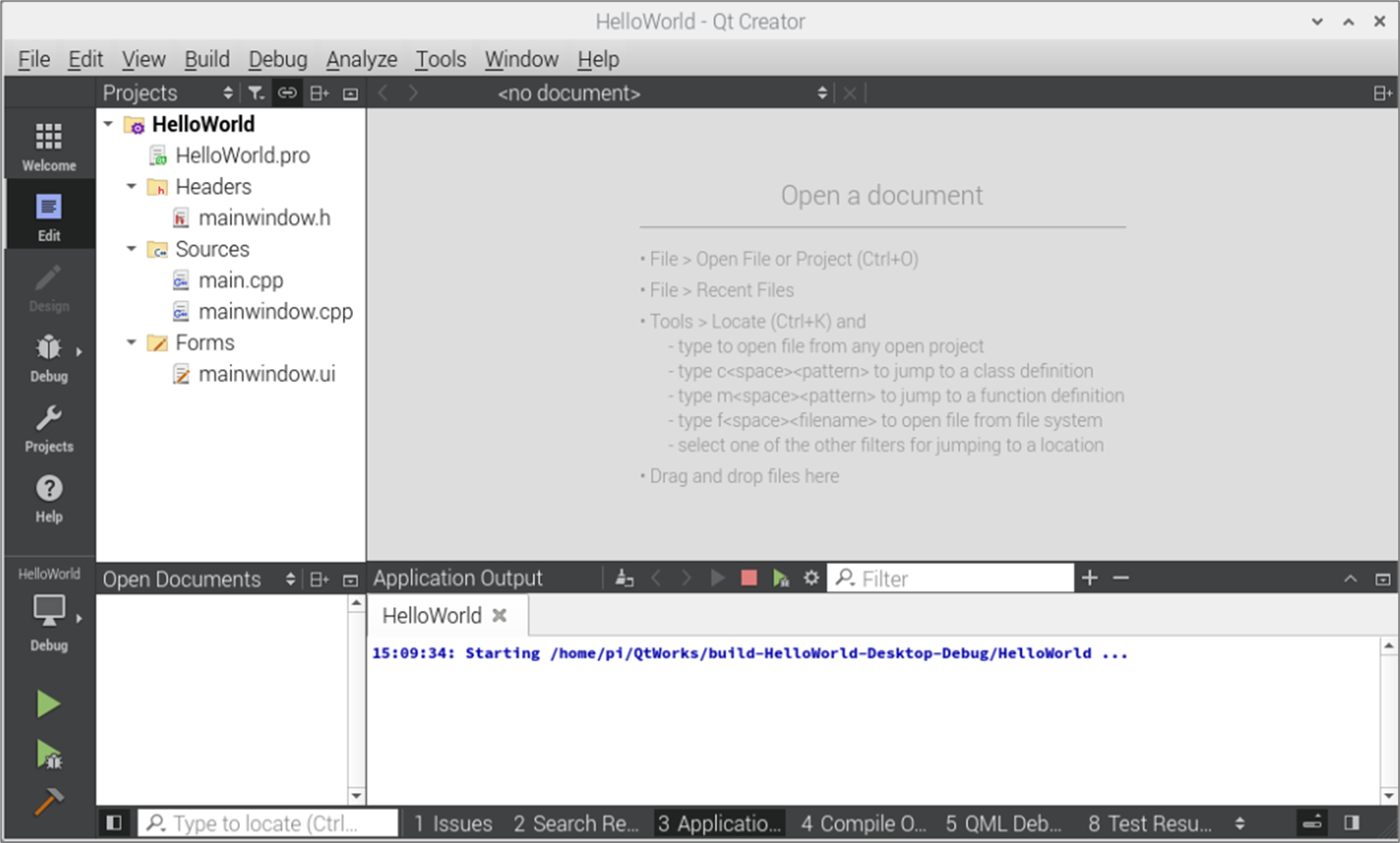Open Application Output settings gear
Viewport: 1400px width, 843px height.
tap(811, 578)
